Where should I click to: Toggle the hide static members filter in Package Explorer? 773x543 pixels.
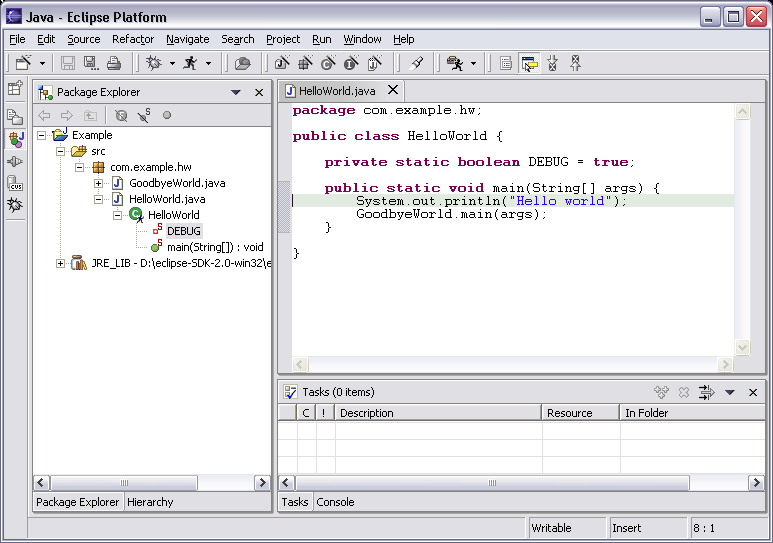point(144,115)
